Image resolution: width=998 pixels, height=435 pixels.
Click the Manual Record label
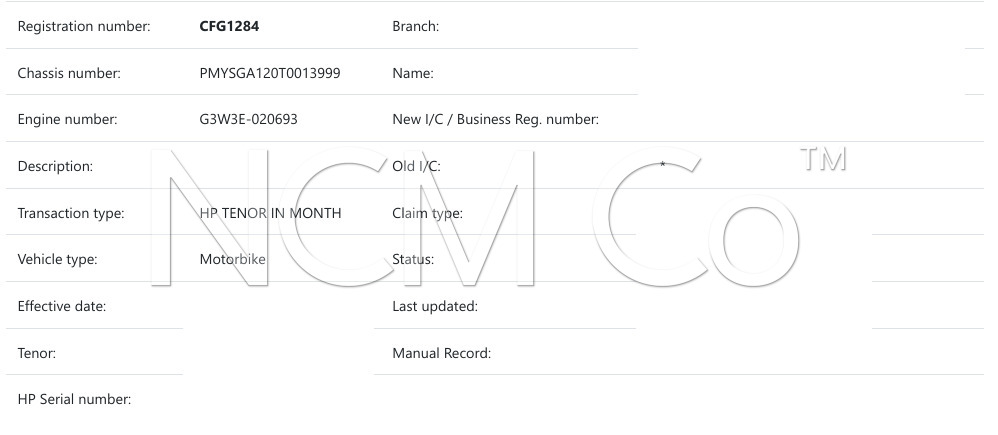tap(442, 353)
